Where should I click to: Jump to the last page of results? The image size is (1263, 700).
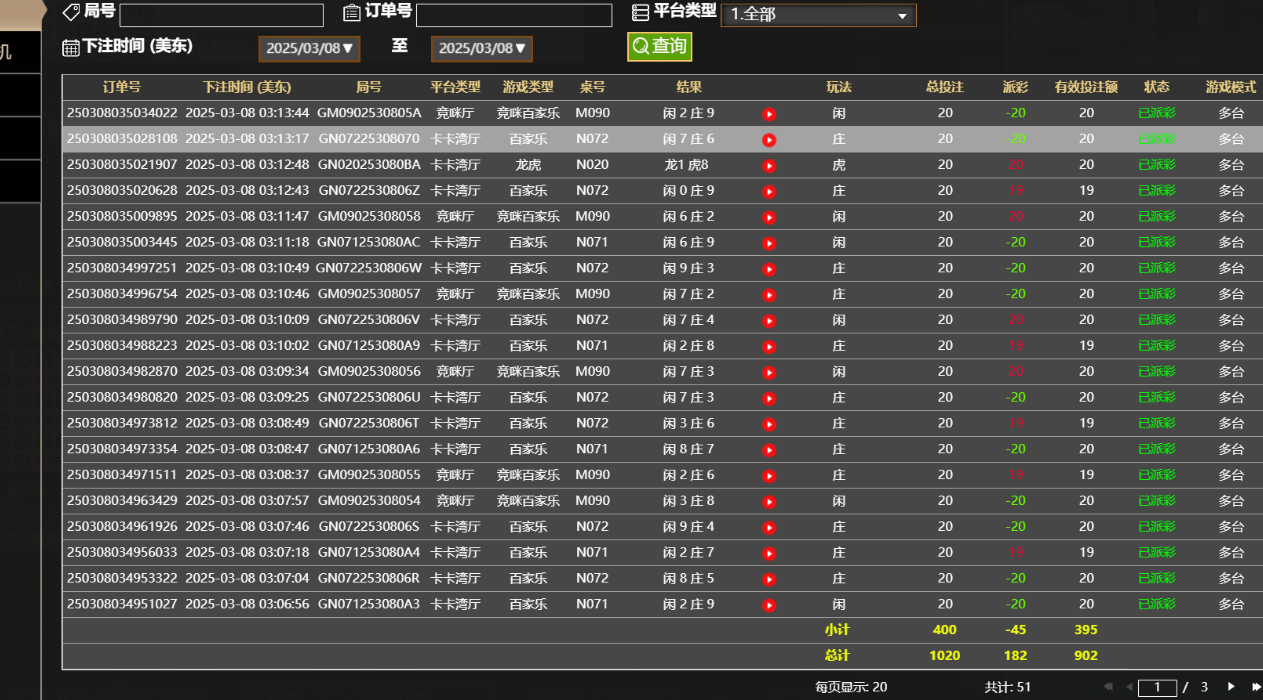[1256, 687]
